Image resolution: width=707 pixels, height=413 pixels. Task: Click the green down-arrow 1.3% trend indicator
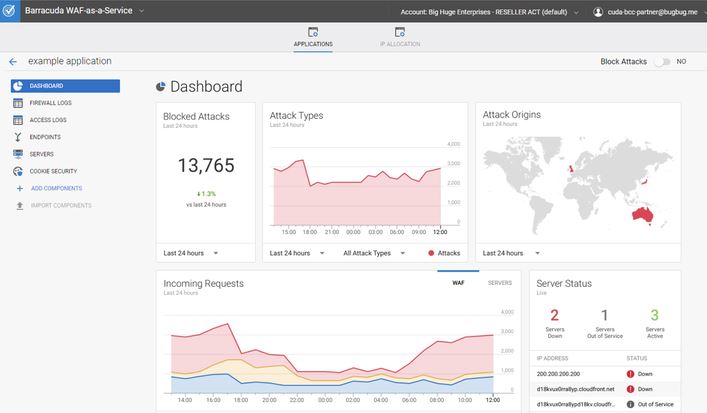coord(207,194)
